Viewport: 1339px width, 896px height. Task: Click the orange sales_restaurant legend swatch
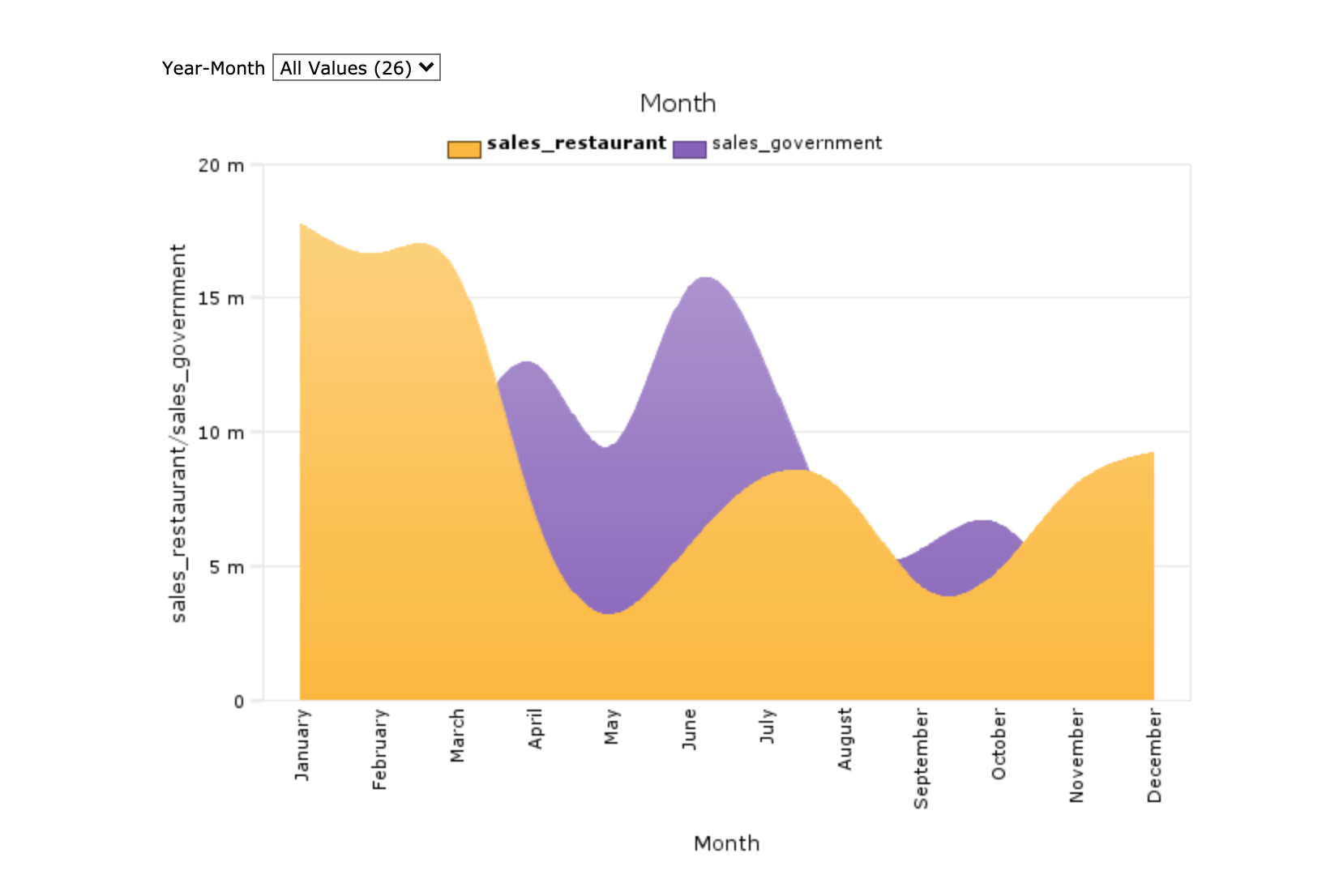click(464, 147)
